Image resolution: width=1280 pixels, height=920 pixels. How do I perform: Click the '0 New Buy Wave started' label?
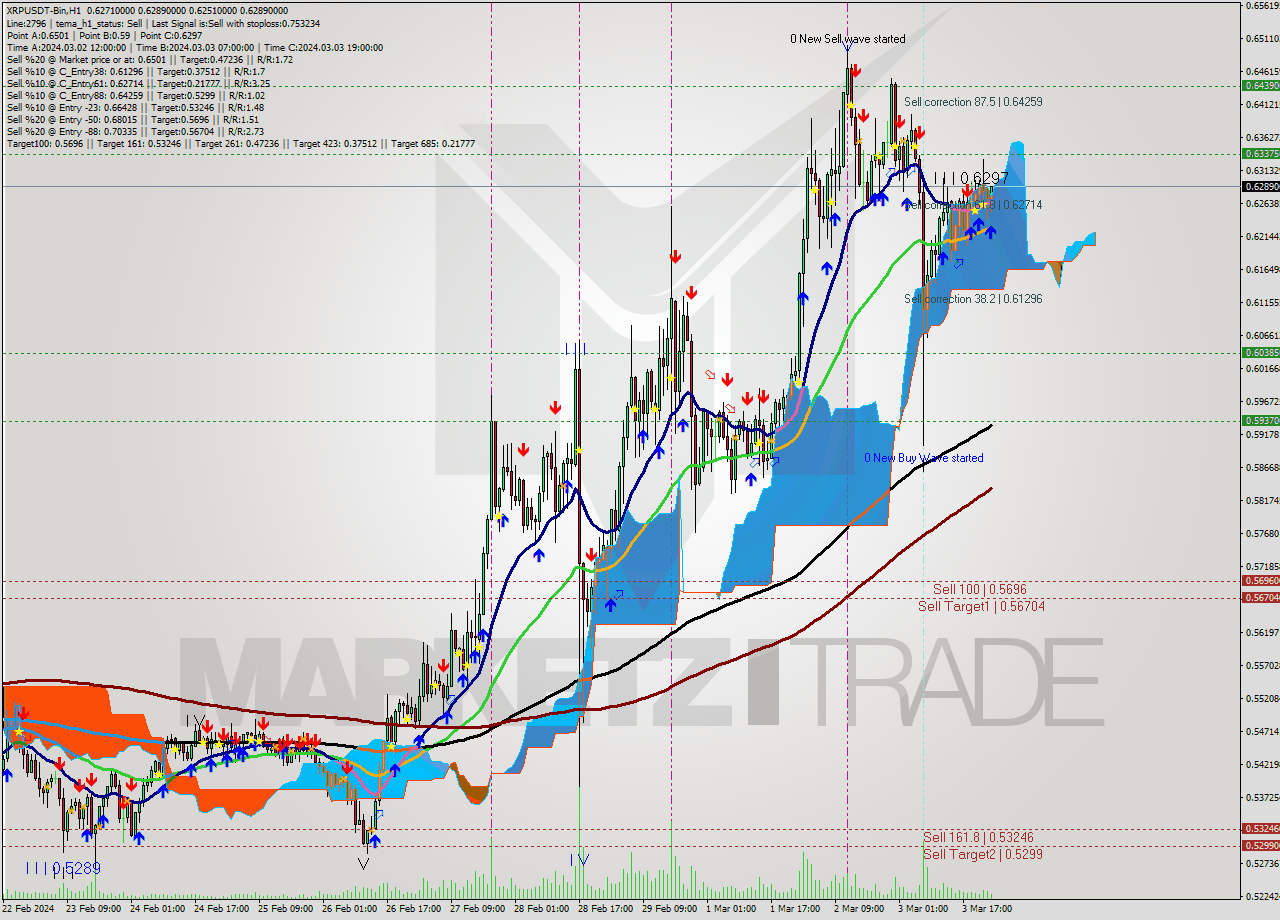tap(924, 458)
